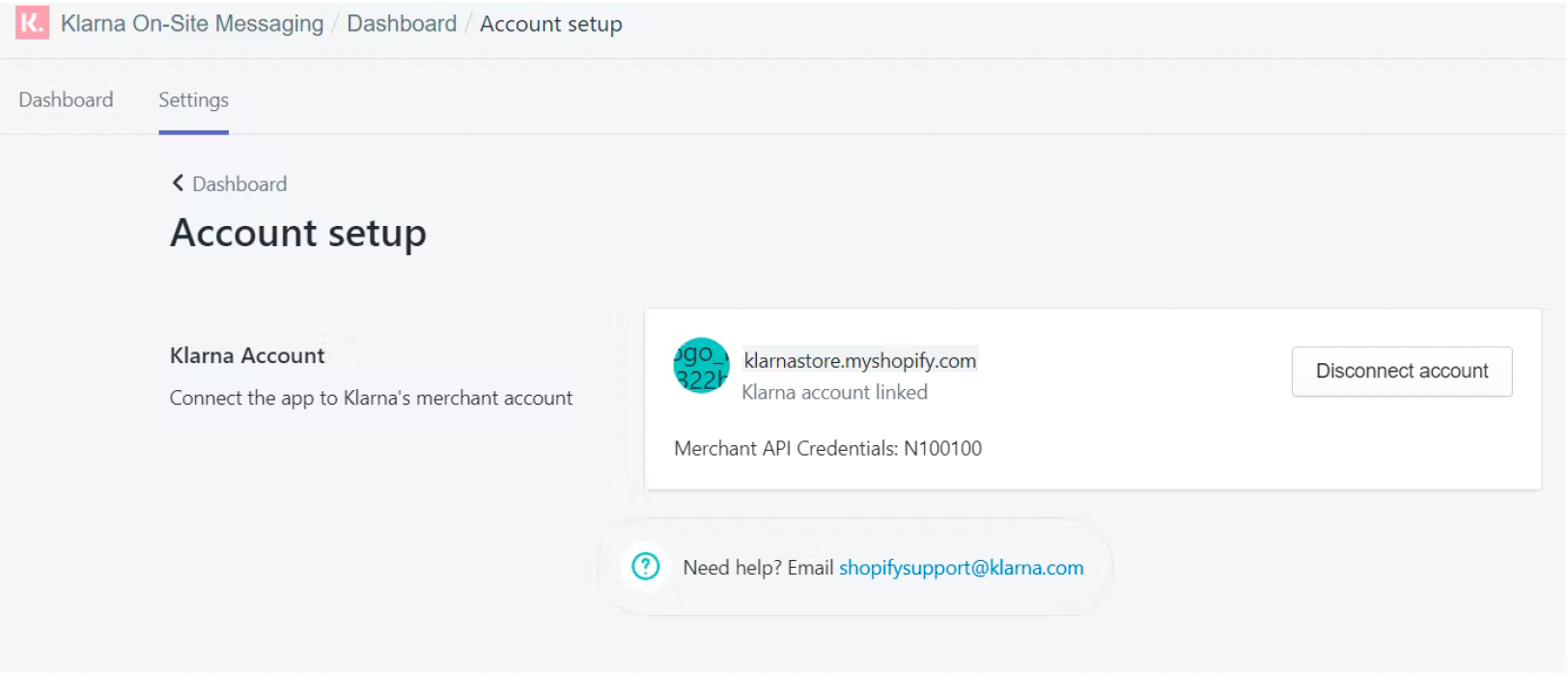The width and height of the screenshot is (1568, 674).
Task: Click the Account setup breadcrumb text
Action: [x=551, y=24]
